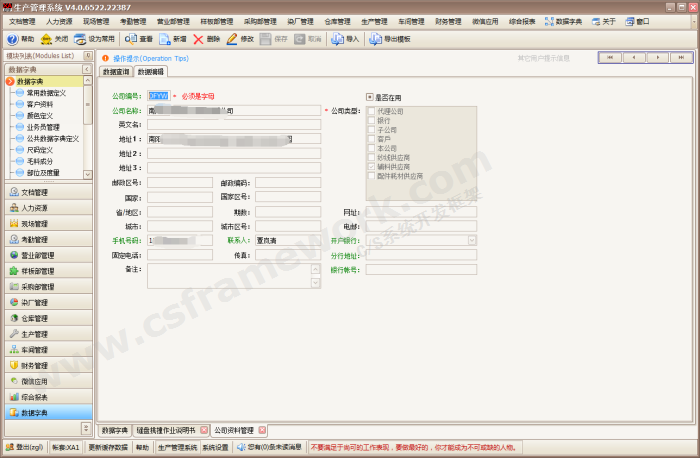Toggle the 是否在用 (In use) checkbox
The height and width of the screenshot is (458, 700).
370,95
